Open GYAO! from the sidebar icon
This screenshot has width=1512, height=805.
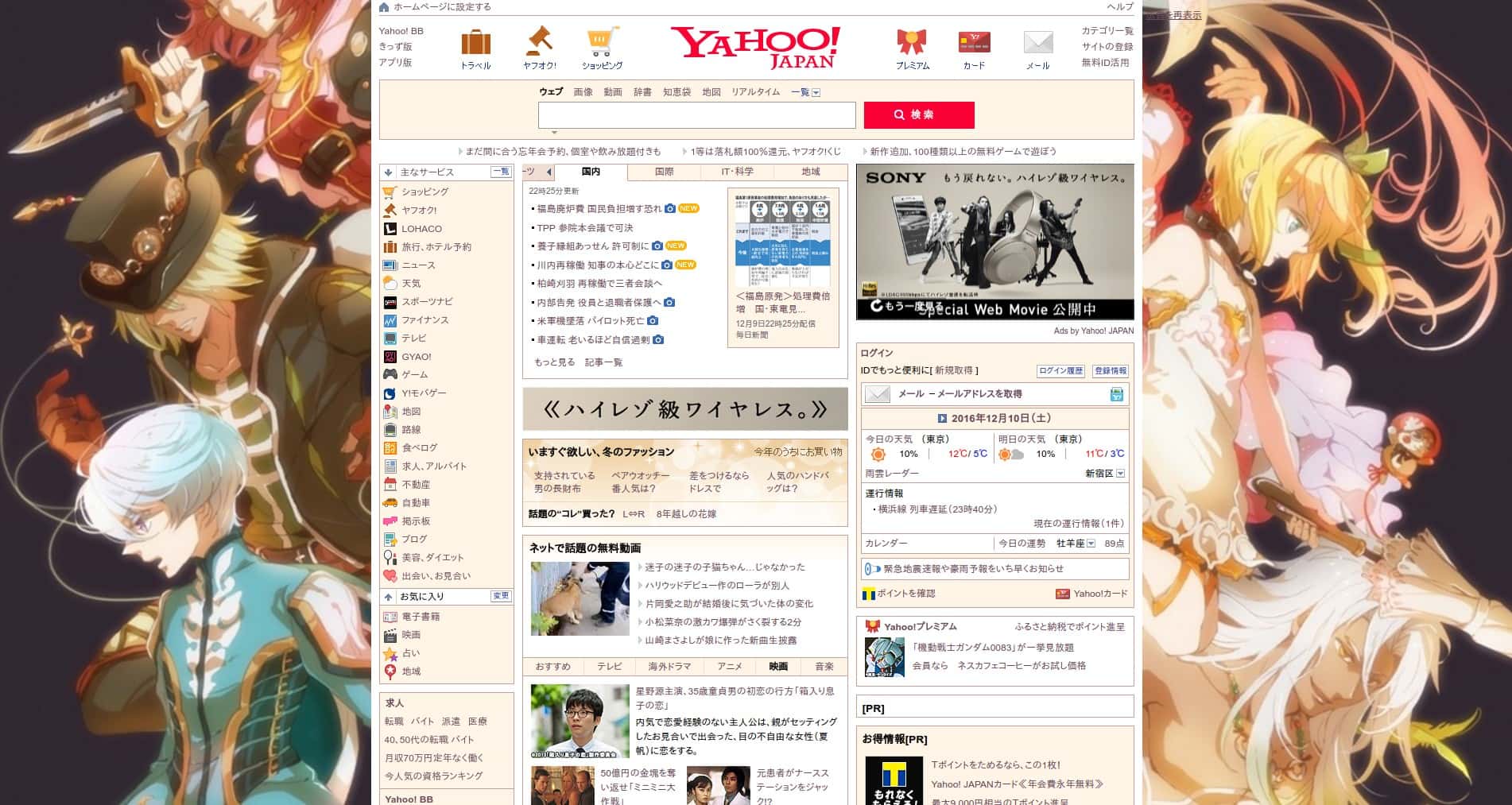click(390, 357)
